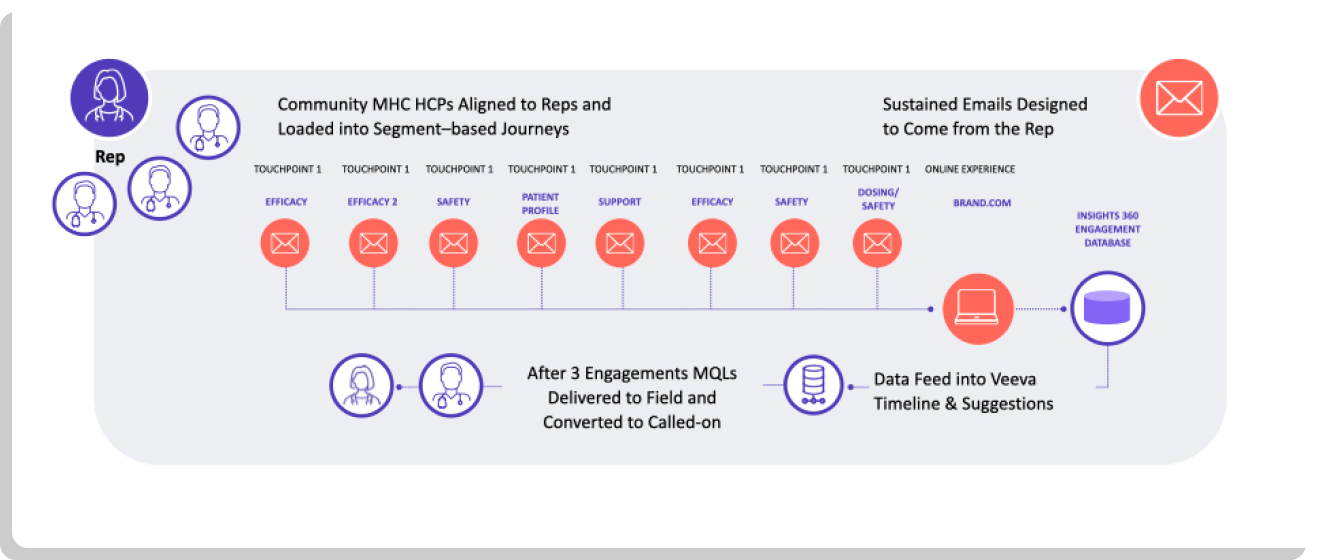Open the Insights 360 database cylinder icon
The height and width of the screenshot is (560, 1318).
click(x=1106, y=310)
